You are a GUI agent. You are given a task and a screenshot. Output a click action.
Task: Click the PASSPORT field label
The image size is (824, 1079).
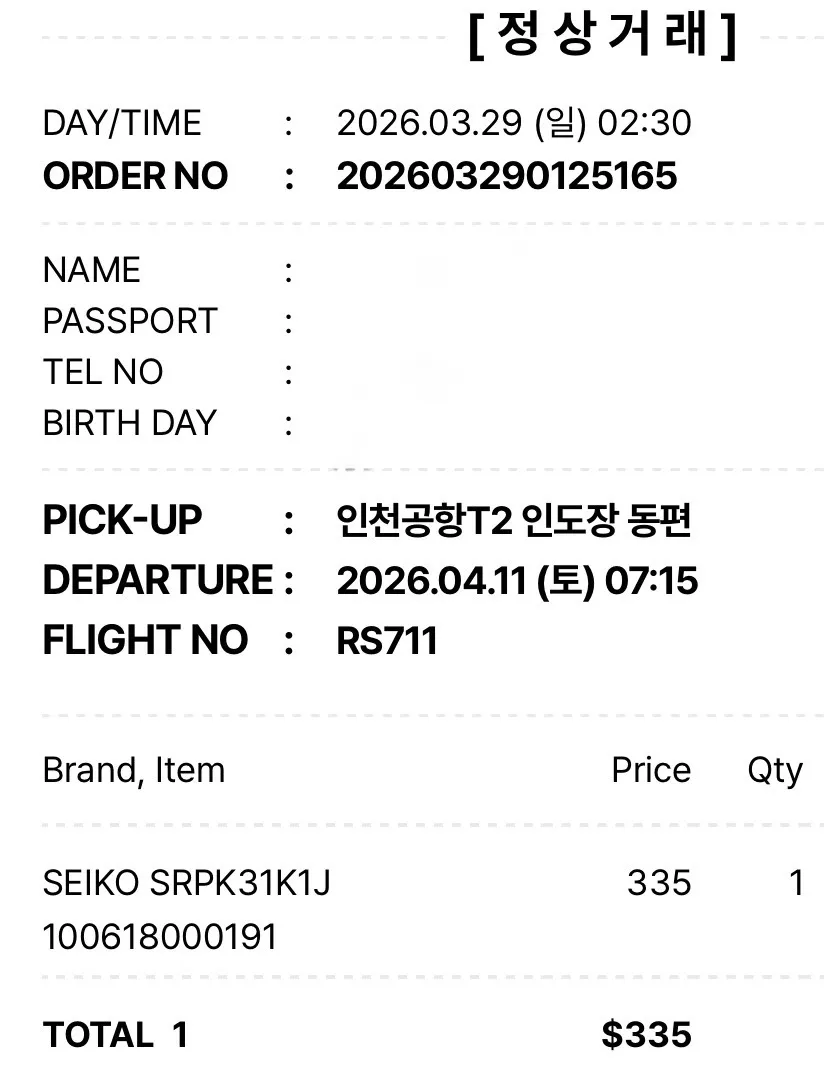click(130, 321)
